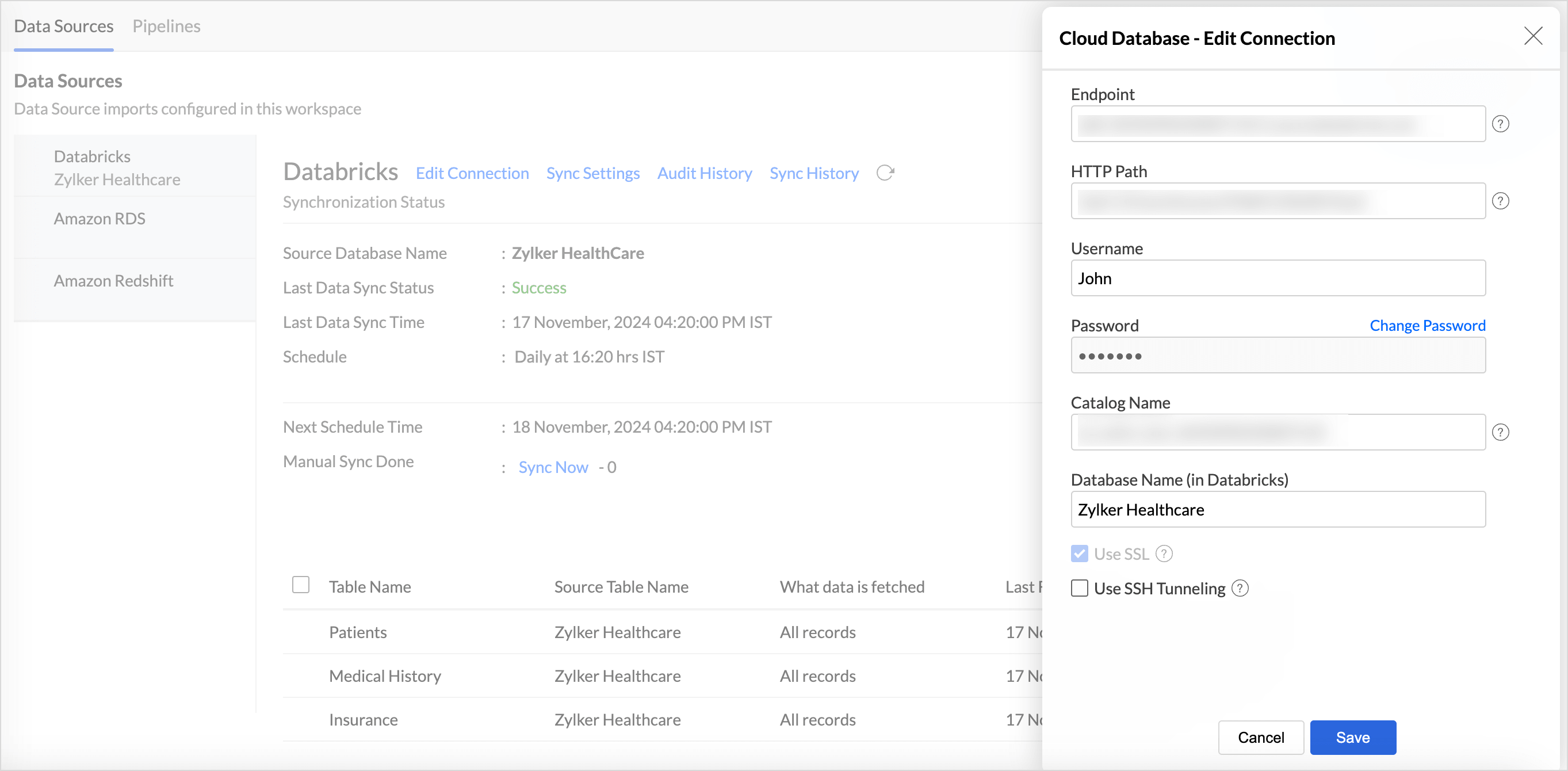Click the Cancel button
Image resolution: width=1568 pixels, height=771 pixels.
(1260, 738)
